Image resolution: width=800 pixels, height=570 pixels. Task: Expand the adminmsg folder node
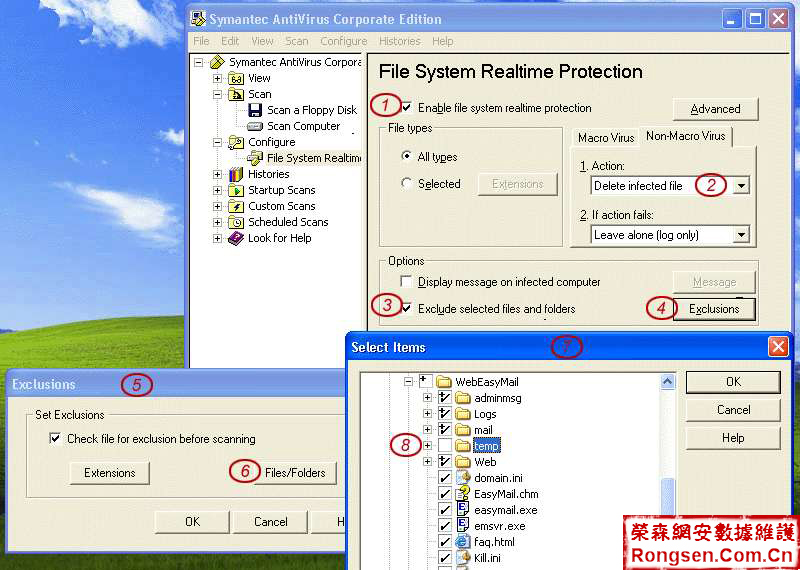click(428, 398)
